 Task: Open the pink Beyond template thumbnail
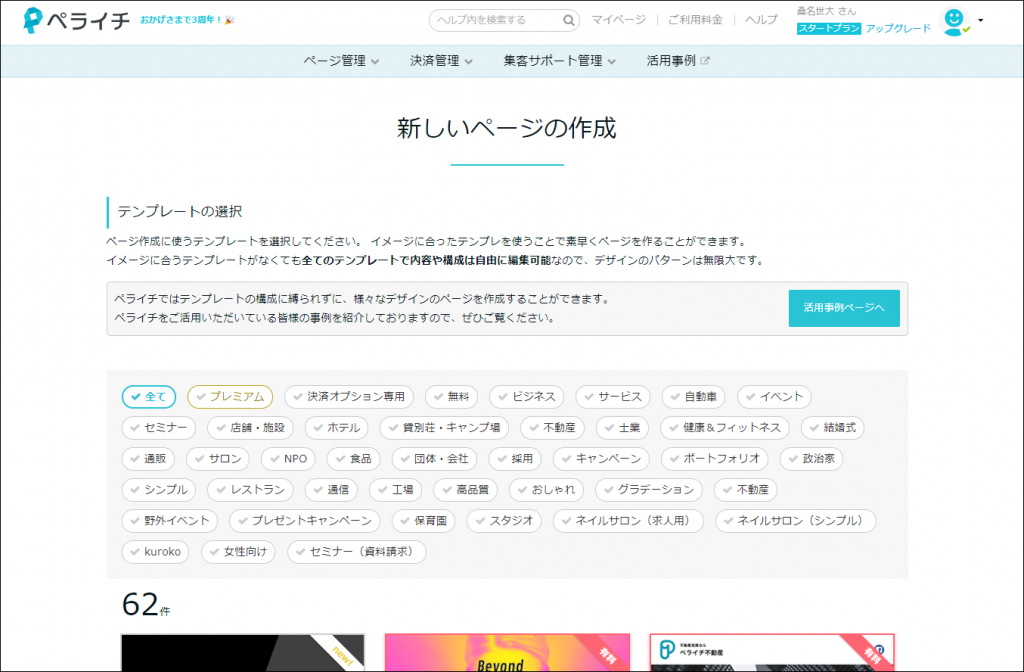507,652
